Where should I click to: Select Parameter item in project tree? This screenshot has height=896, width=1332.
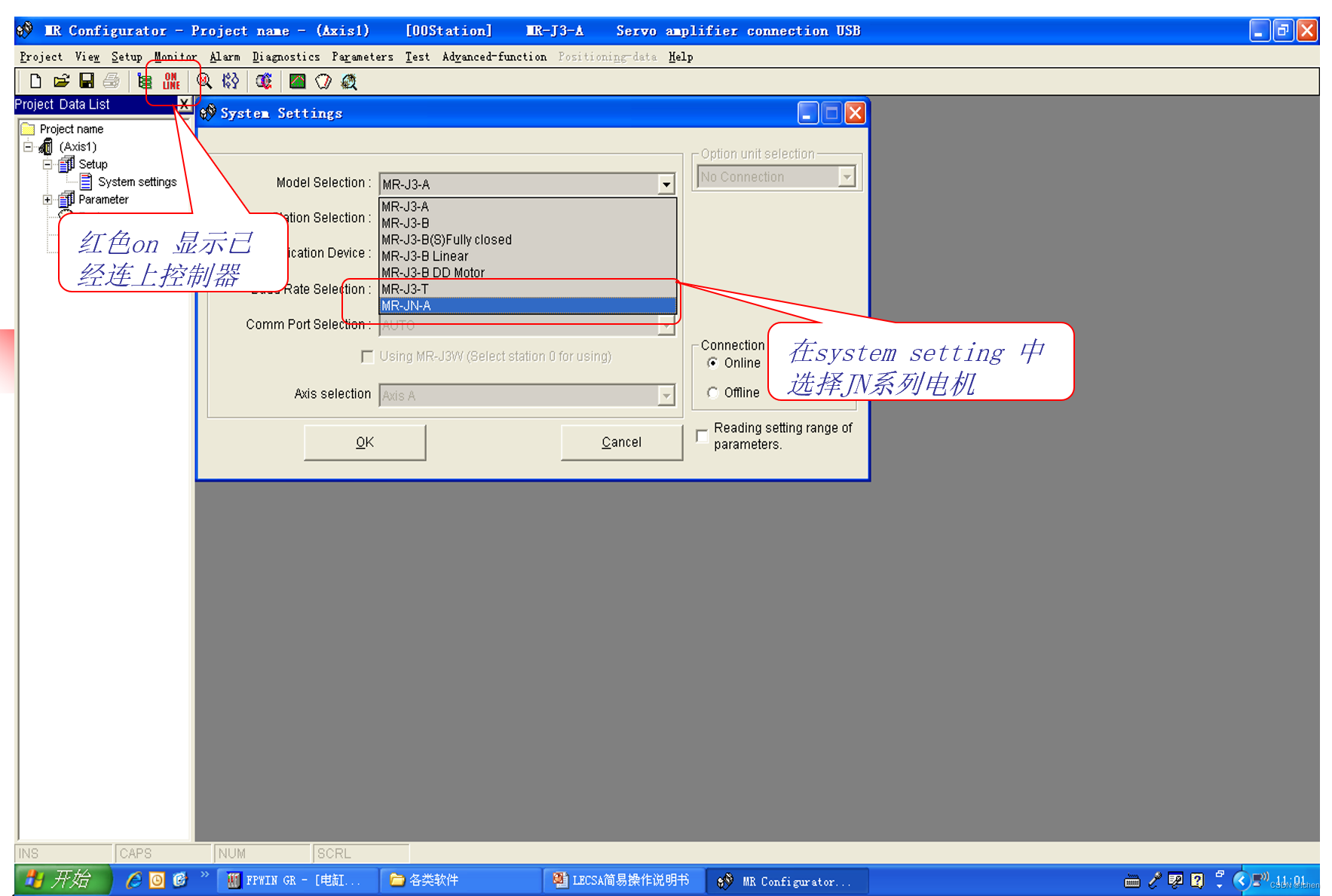(x=103, y=200)
